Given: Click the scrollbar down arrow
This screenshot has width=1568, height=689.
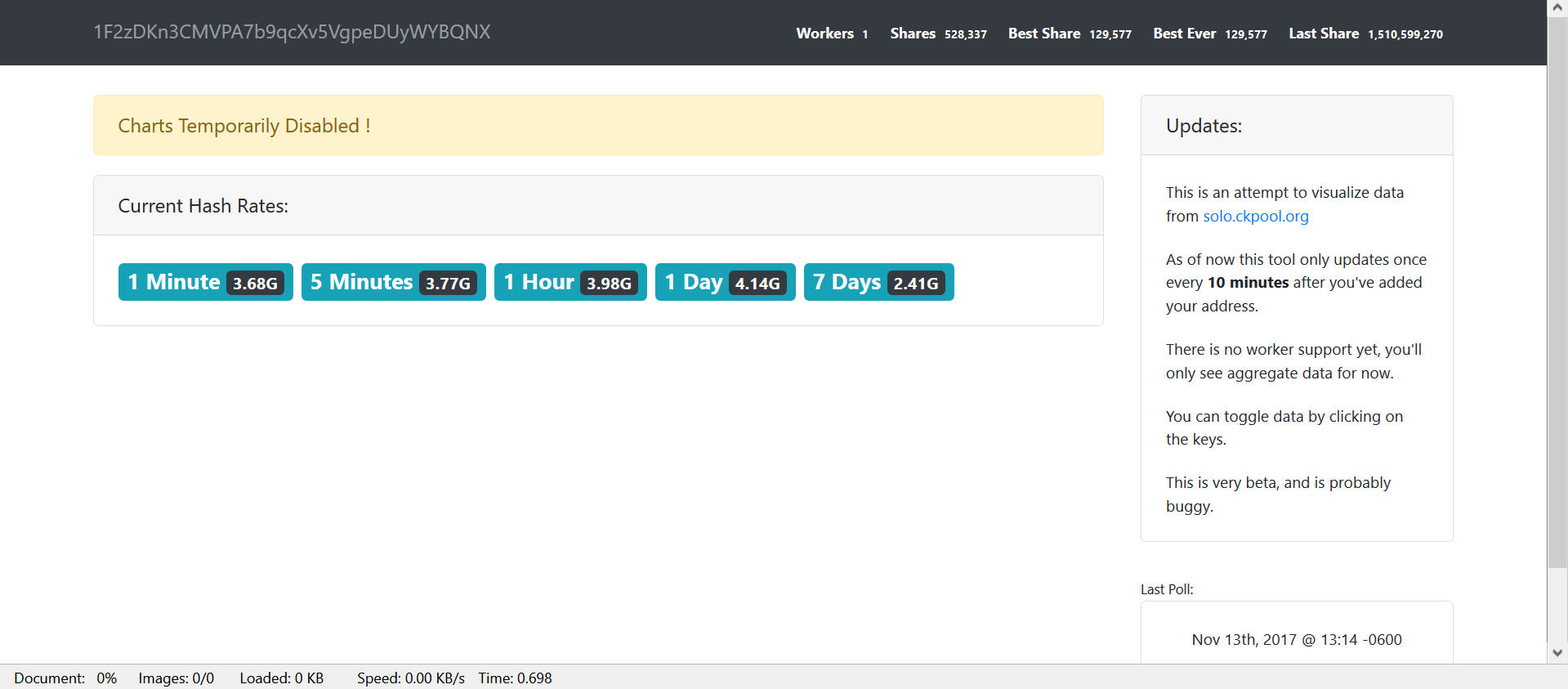Looking at the screenshot, I should [x=1557, y=653].
